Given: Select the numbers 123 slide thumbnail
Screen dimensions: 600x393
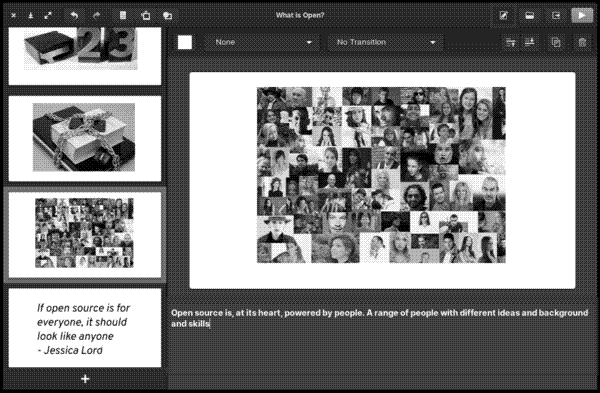Looking at the screenshot, I should coord(85,56).
